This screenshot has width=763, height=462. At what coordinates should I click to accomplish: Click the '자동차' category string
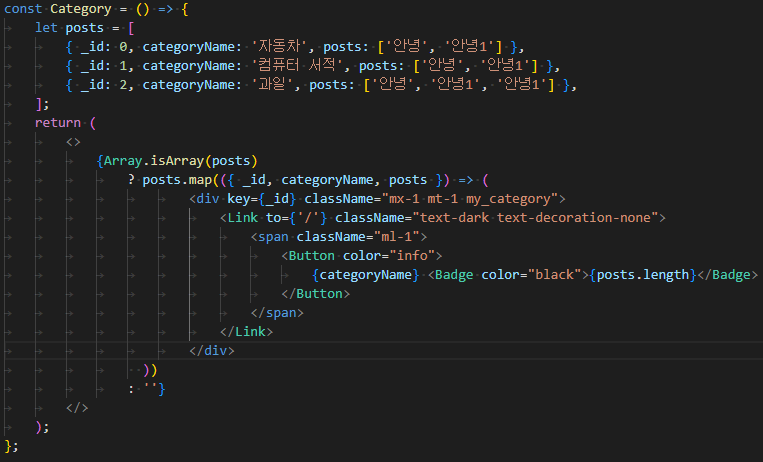(282, 47)
